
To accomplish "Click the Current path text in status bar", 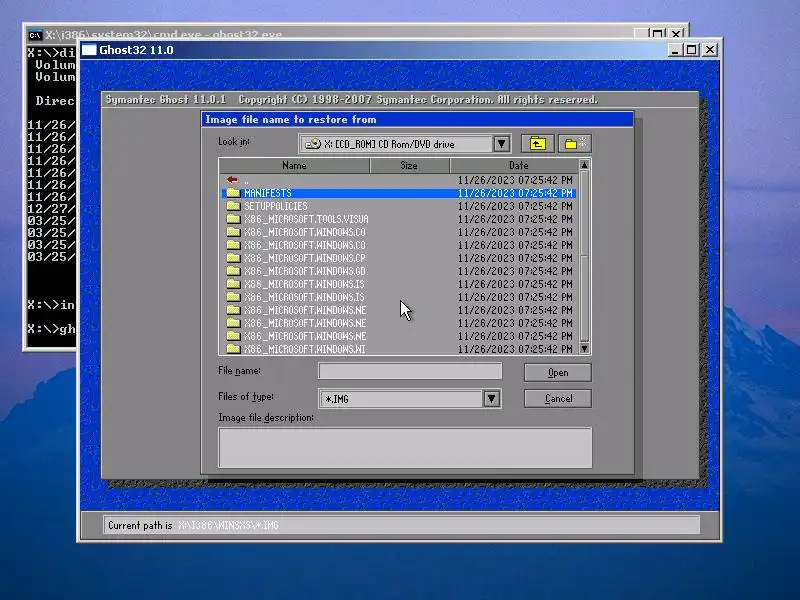I will point(193,525).
